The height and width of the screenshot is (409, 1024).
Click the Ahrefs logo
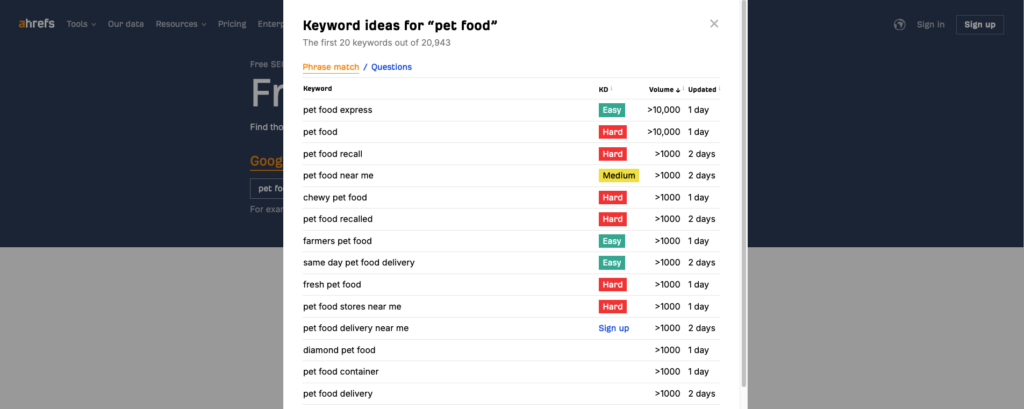pos(37,24)
